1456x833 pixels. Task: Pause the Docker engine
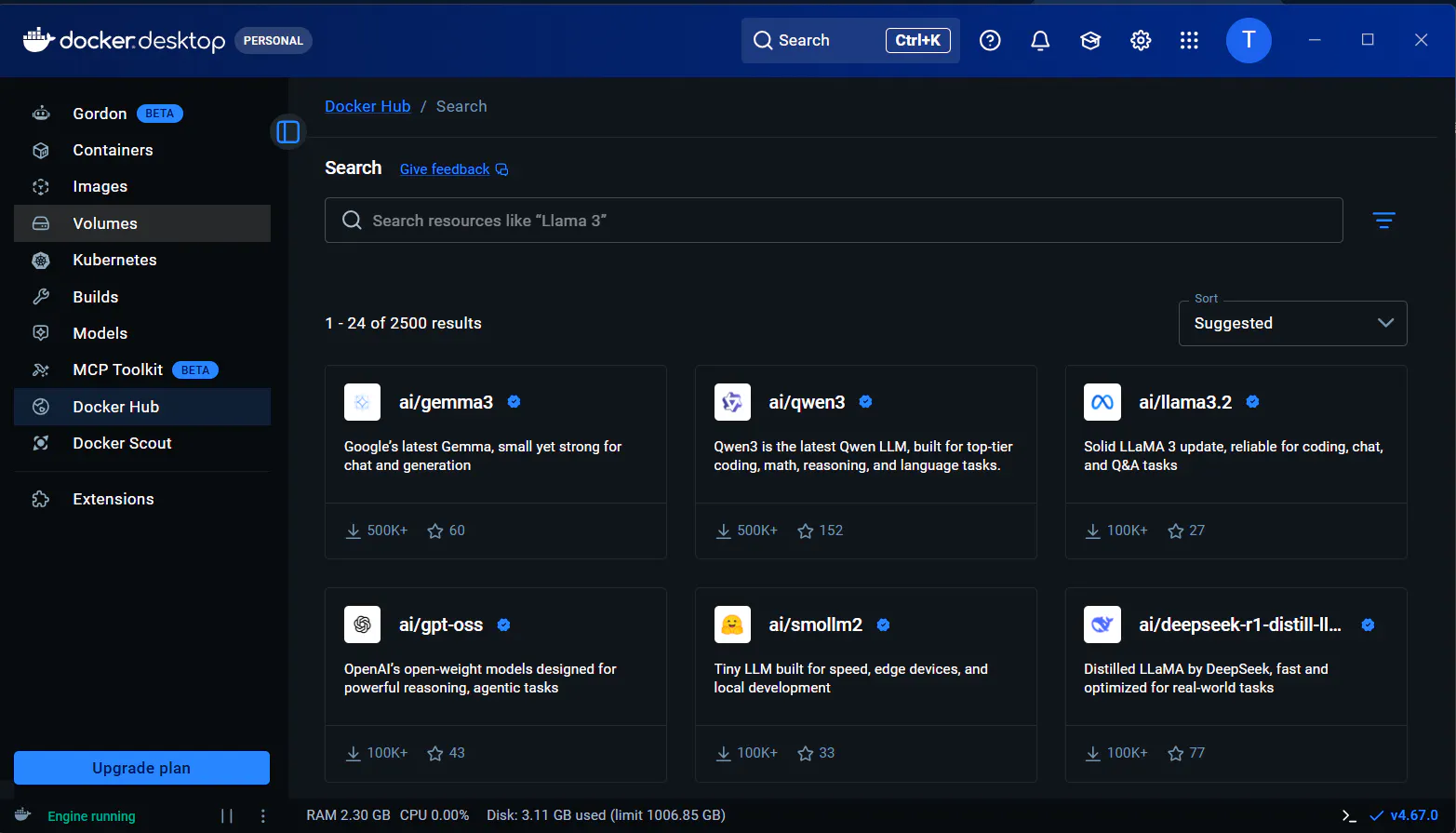tap(227, 816)
